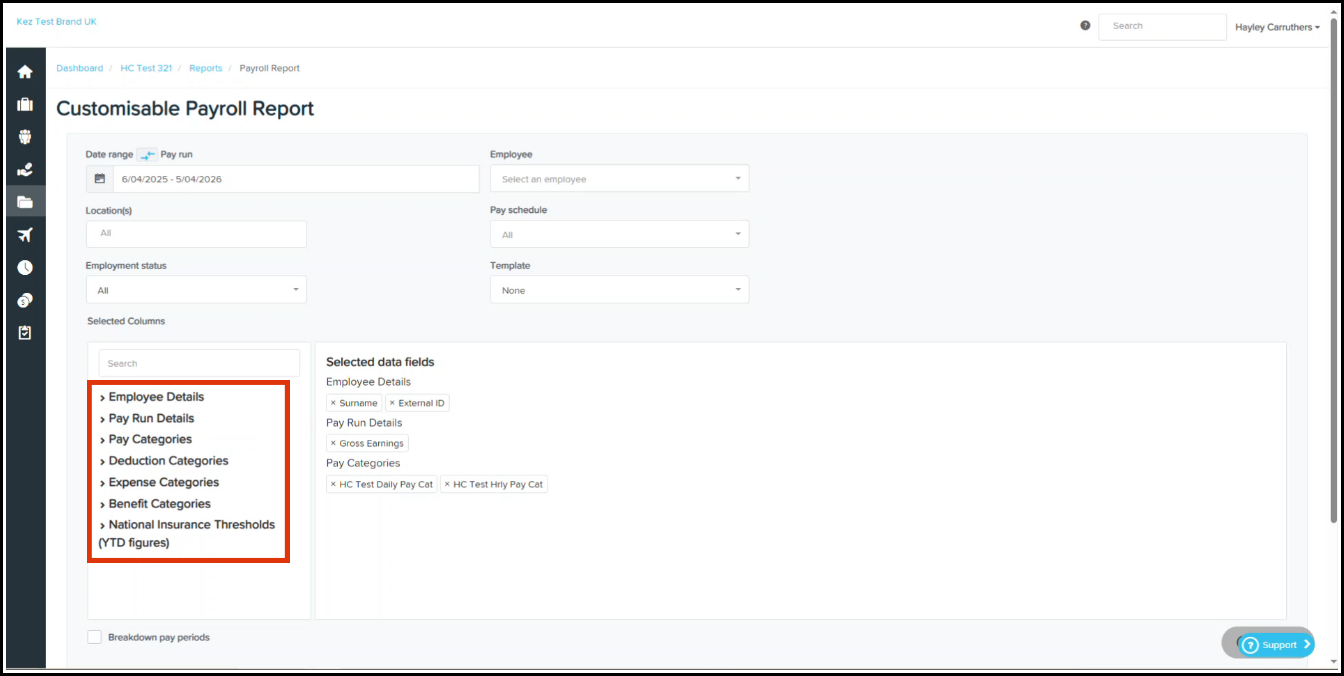The image size is (1344, 676).
Task: Open the Template dropdown showing None
Action: (x=619, y=289)
